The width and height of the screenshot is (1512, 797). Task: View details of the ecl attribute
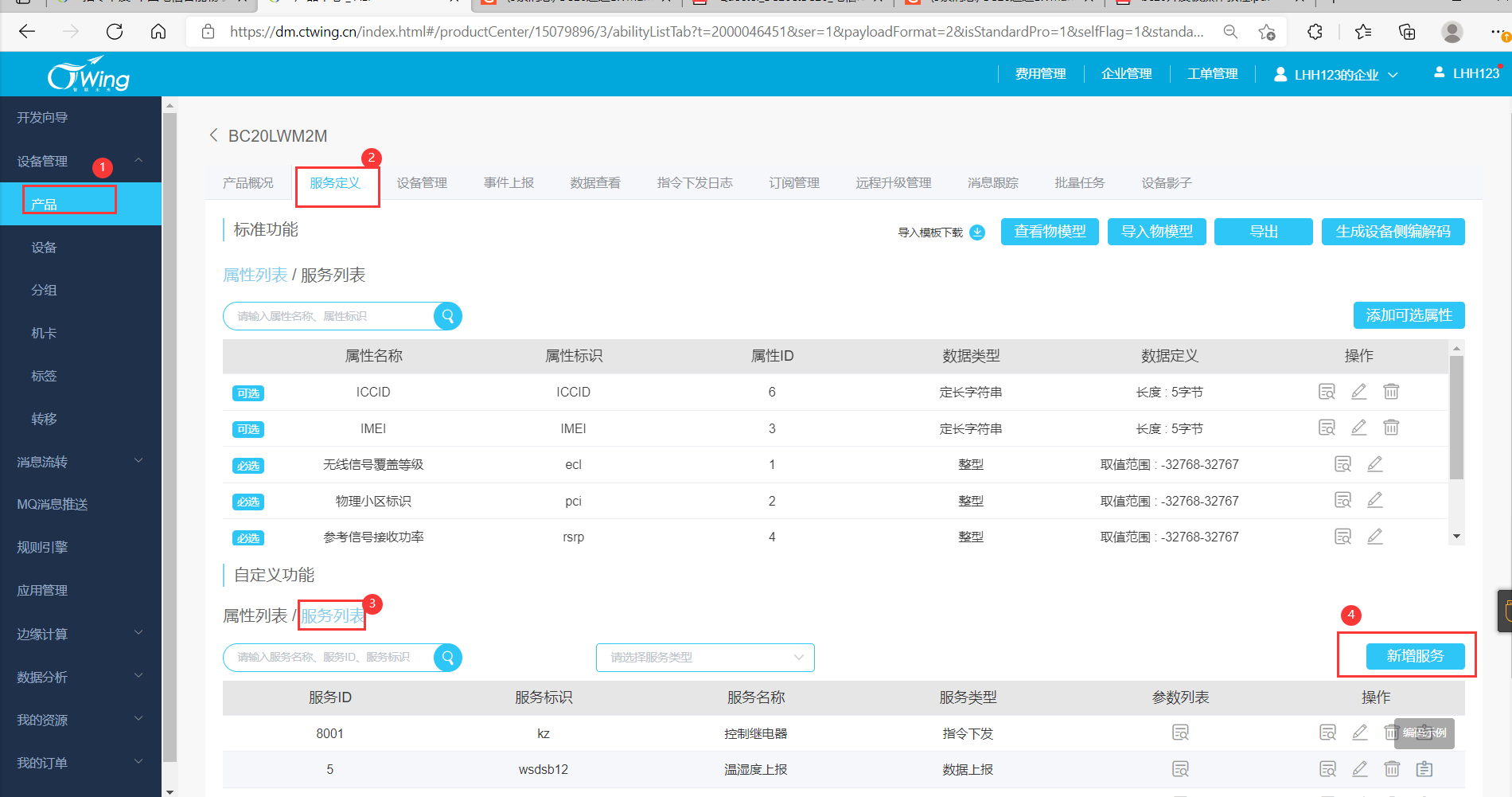1342,464
